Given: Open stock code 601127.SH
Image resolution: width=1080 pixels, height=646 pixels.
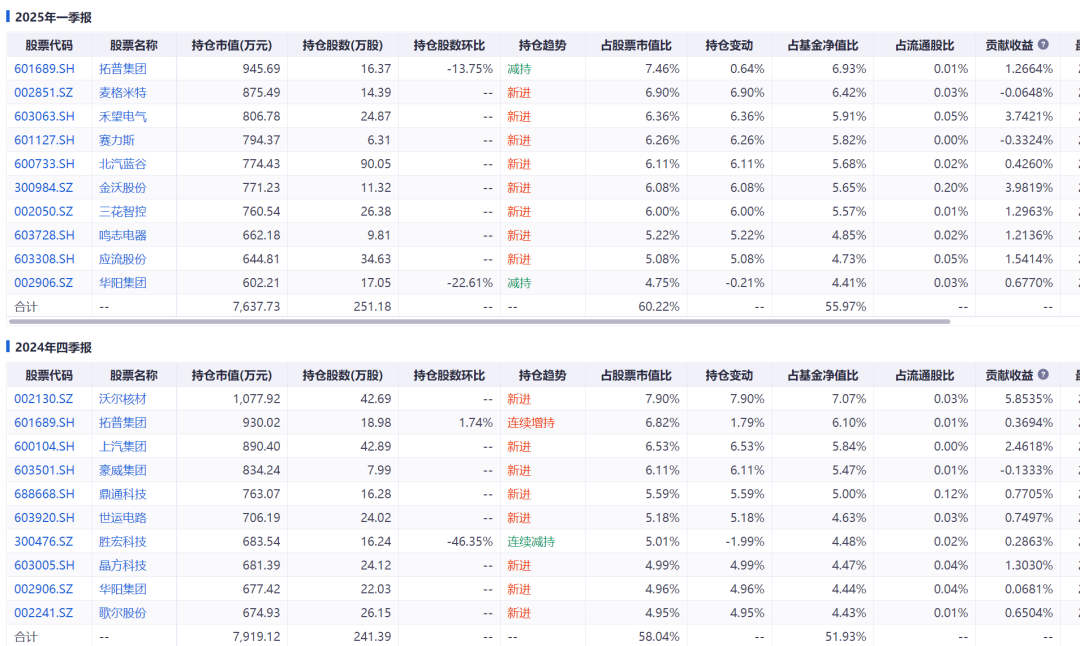Looking at the screenshot, I should click(x=44, y=140).
